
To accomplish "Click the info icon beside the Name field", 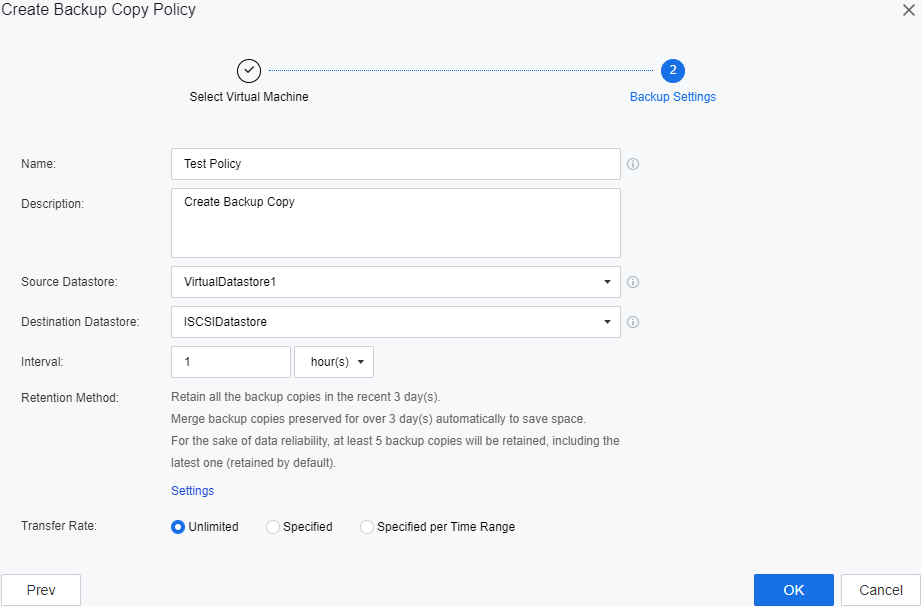I will [x=633, y=164].
